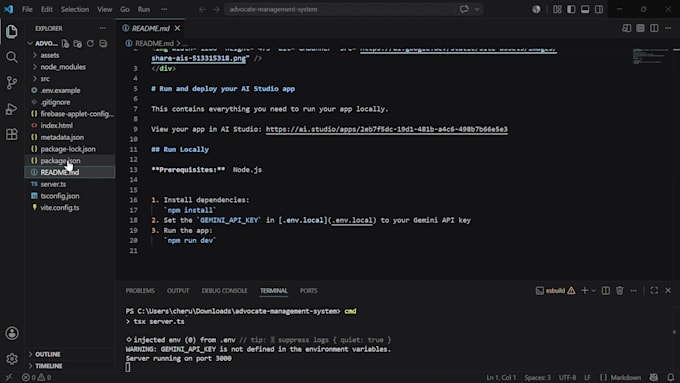Screen dimensions: 680x383
Task: Click the editor minimap
Action: point(651,56)
